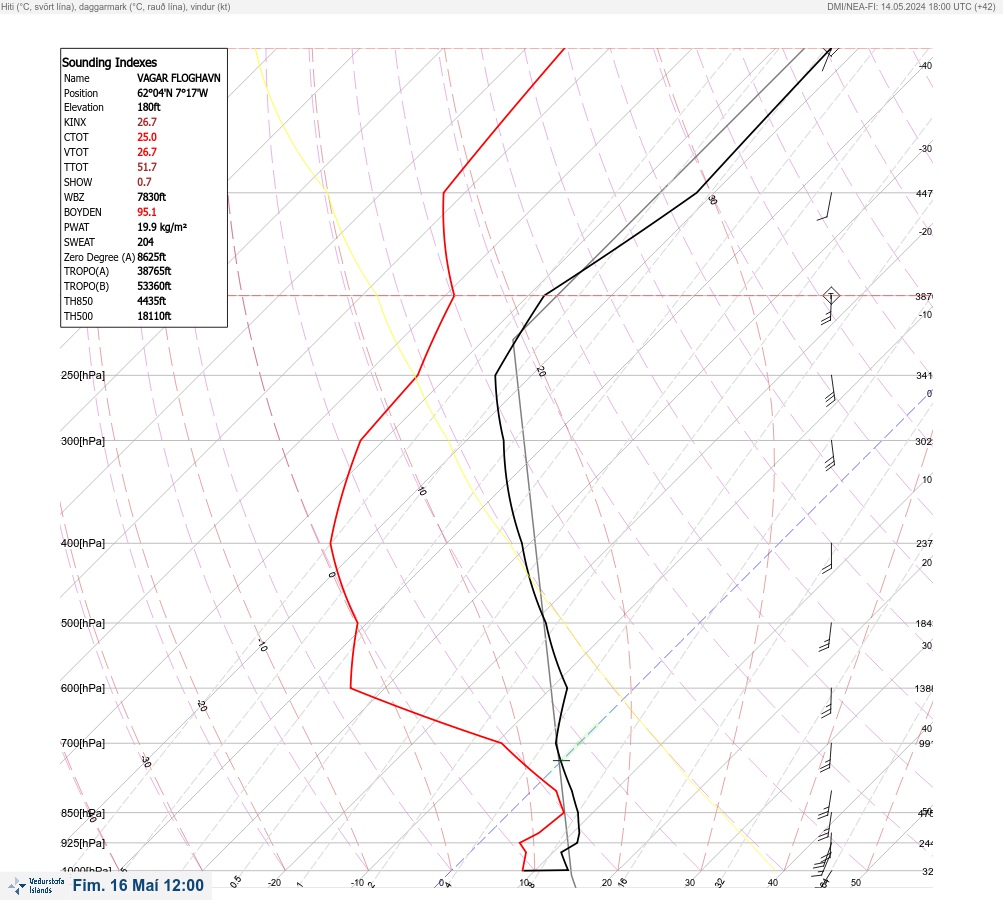The height and width of the screenshot is (900, 1003).
Task: Click the wind barb at 250 hPa
Action: pyautogui.click(x=831, y=391)
